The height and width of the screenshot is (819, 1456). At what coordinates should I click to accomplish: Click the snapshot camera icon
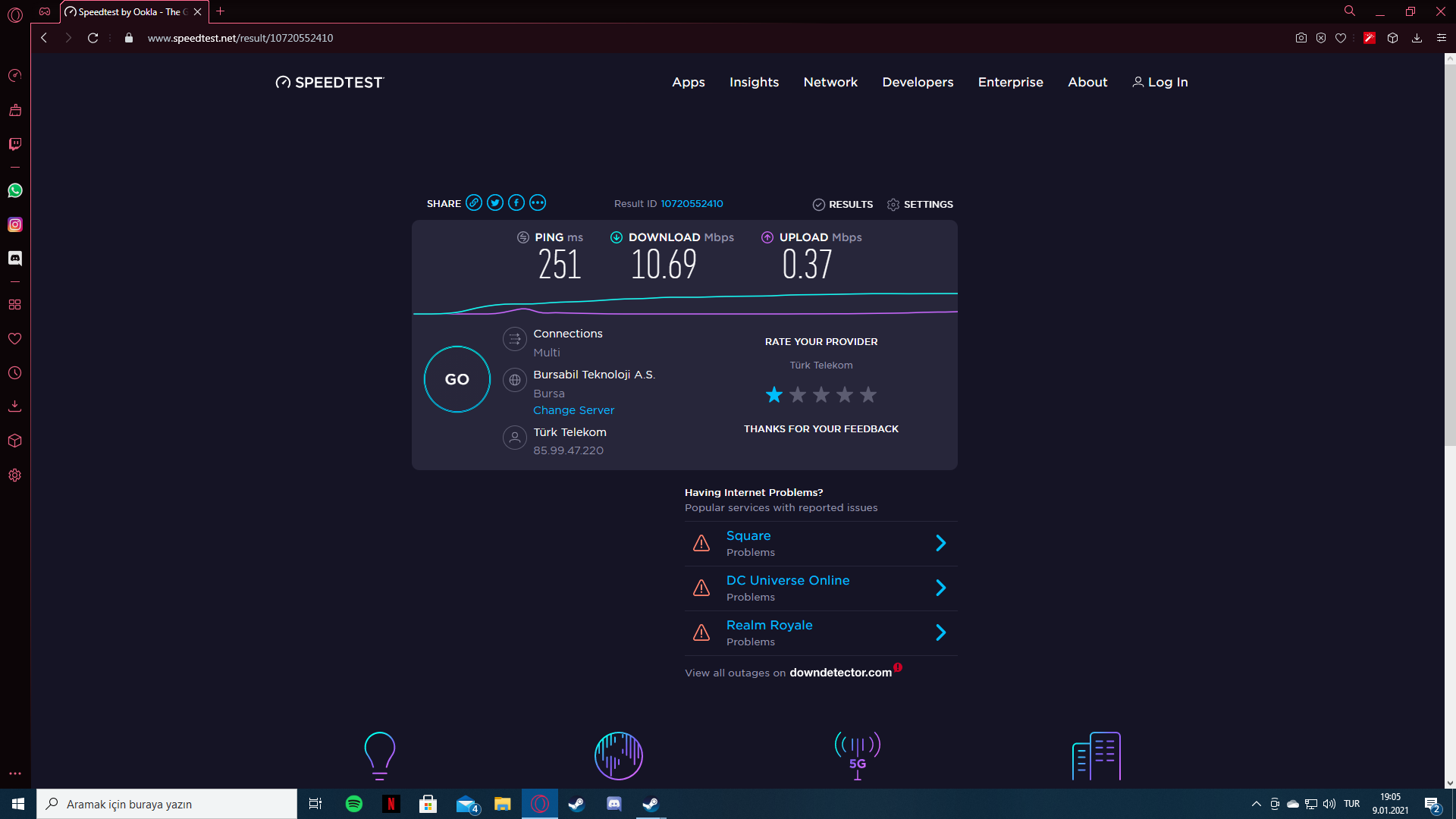pos(1301,38)
